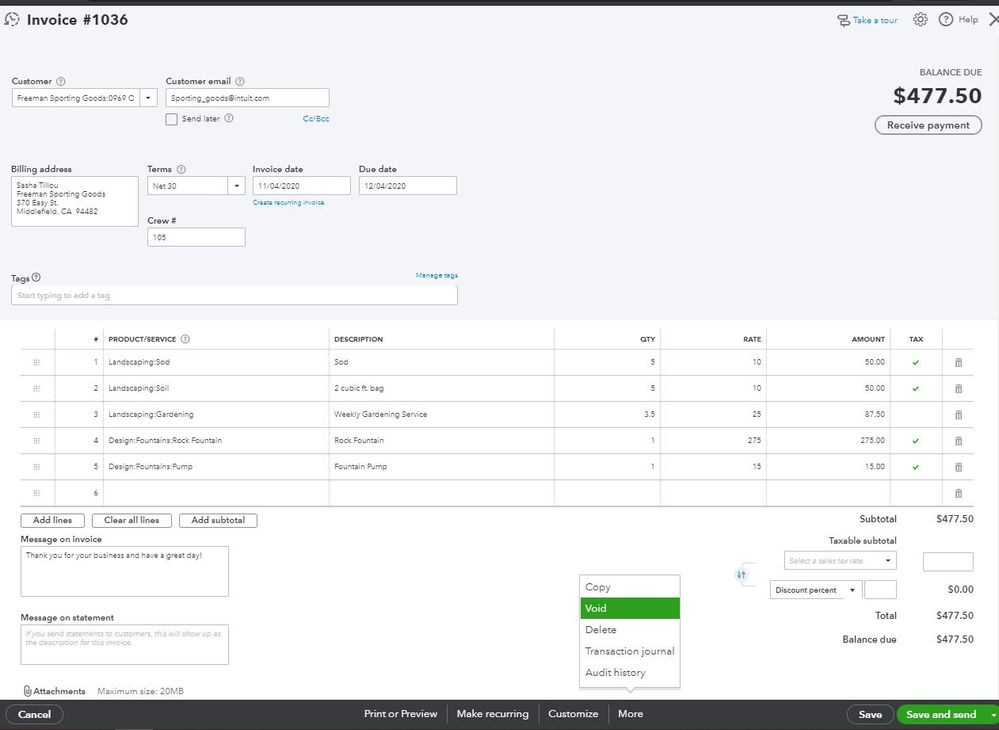
Task: Click the Add lines button
Action: (52, 520)
